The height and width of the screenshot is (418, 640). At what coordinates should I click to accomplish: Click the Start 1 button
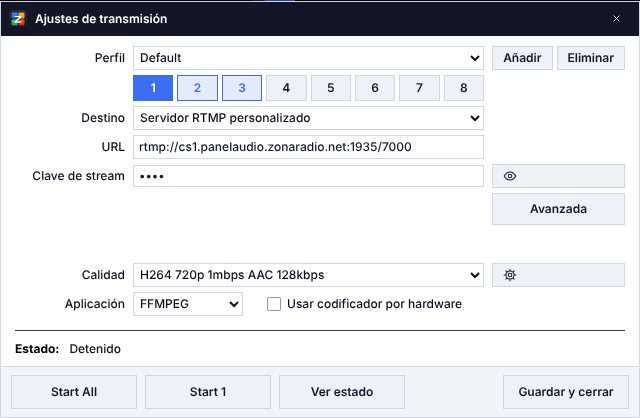[x=208, y=392]
